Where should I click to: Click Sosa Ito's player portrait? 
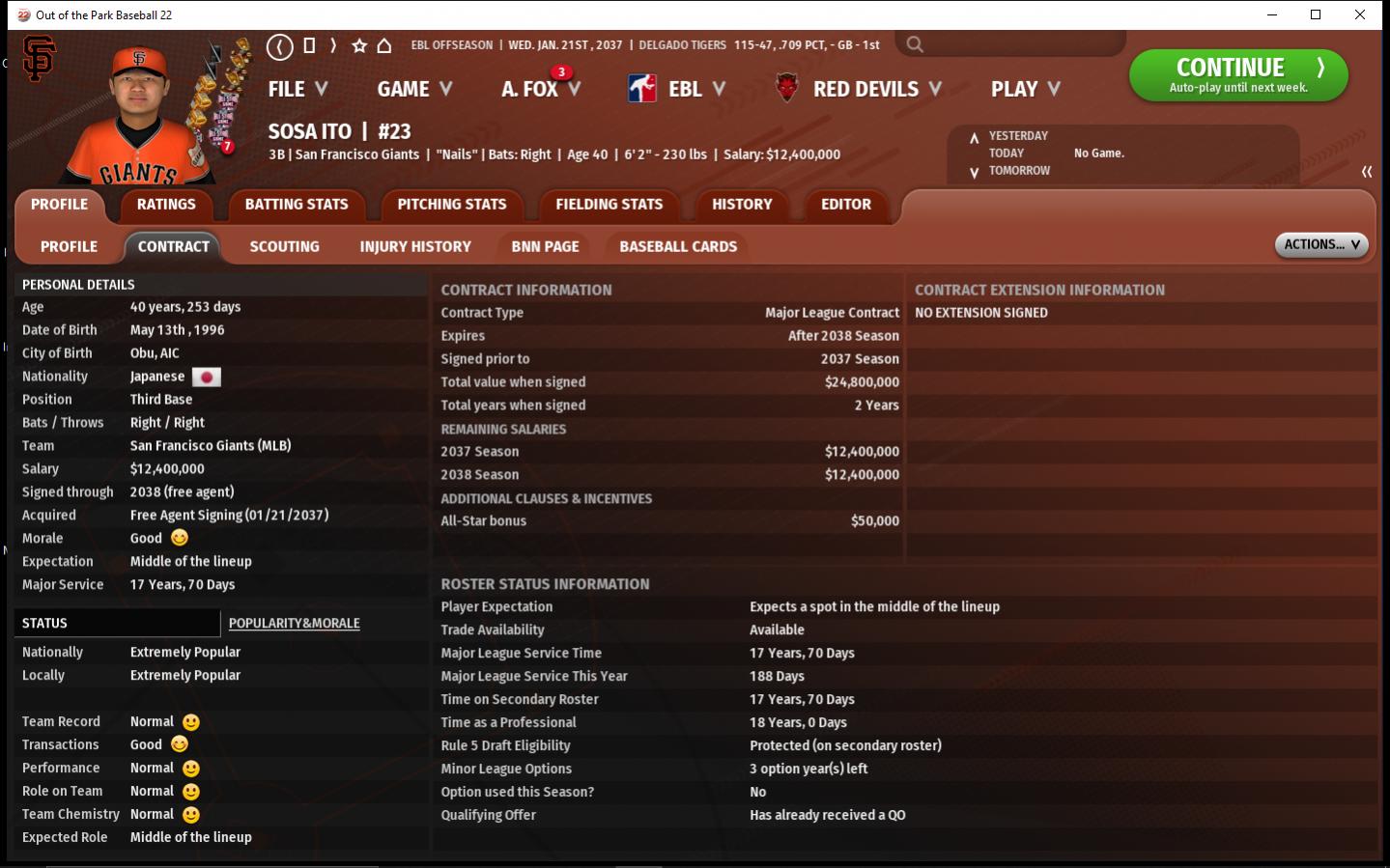click(x=140, y=116)
